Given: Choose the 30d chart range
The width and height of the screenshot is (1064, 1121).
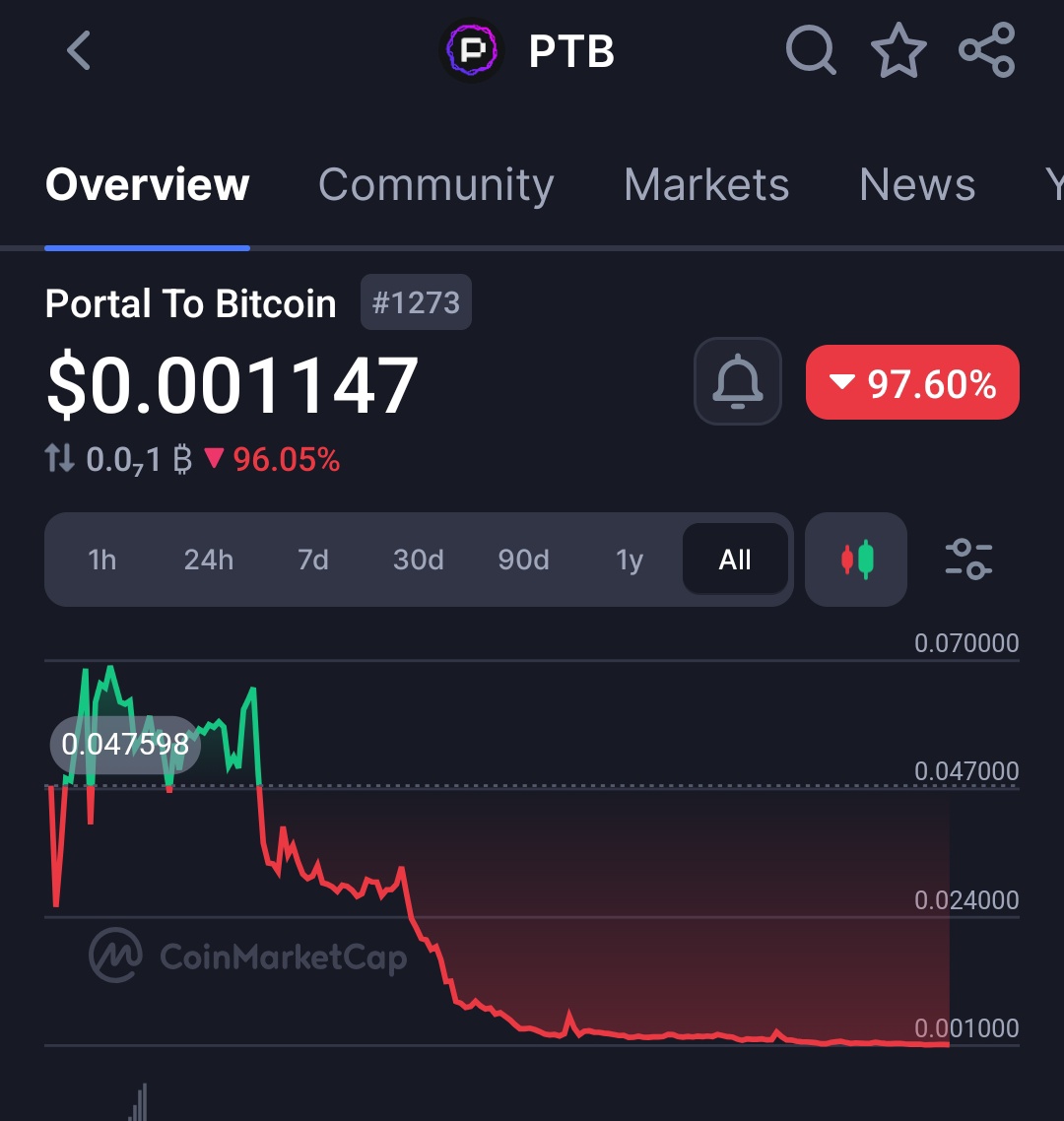Looking at the screenshot, I should (x=419, y=560).
